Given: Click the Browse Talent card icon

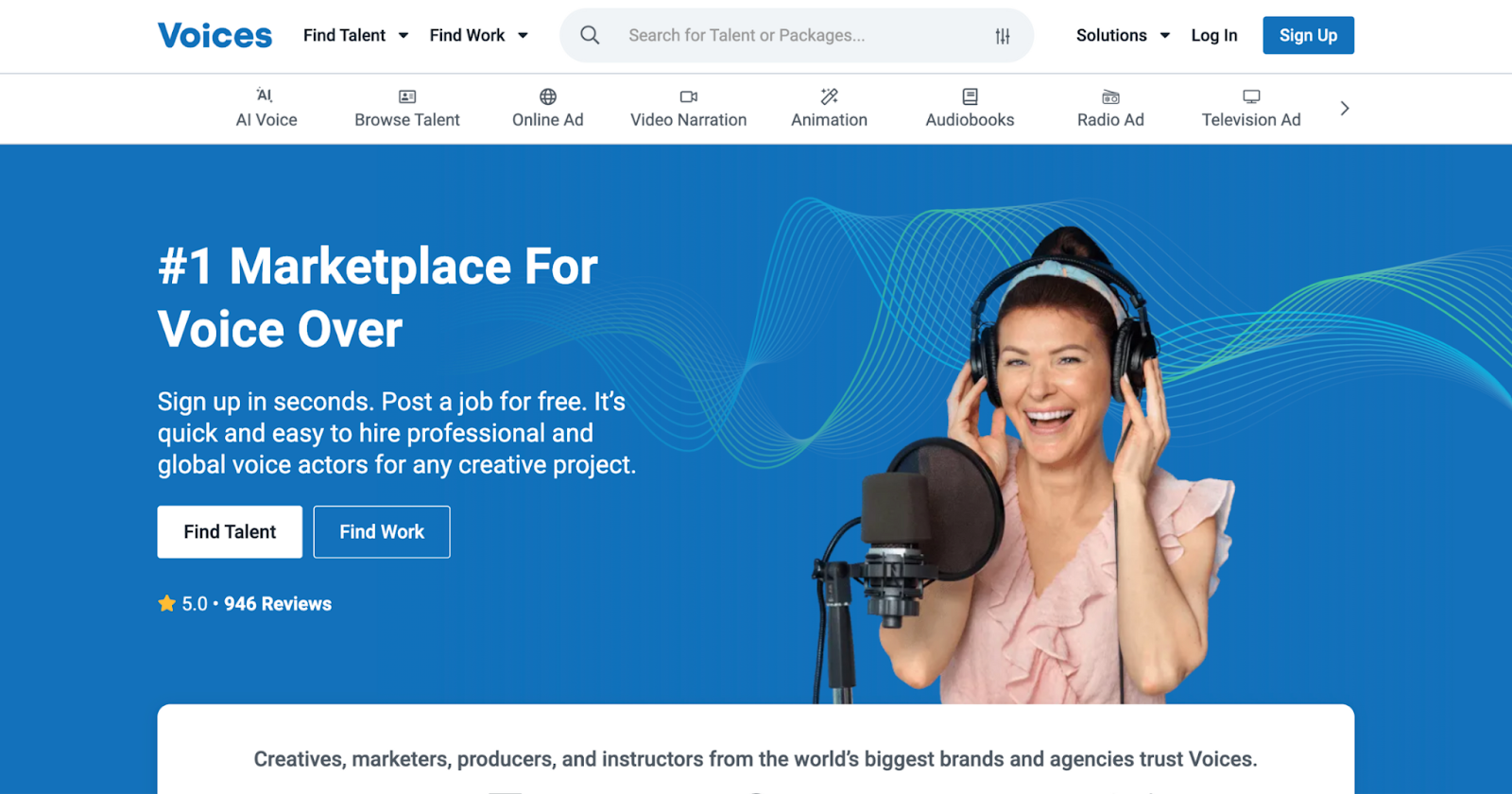Looking at the screenshot, I should (x=407, y=96).
